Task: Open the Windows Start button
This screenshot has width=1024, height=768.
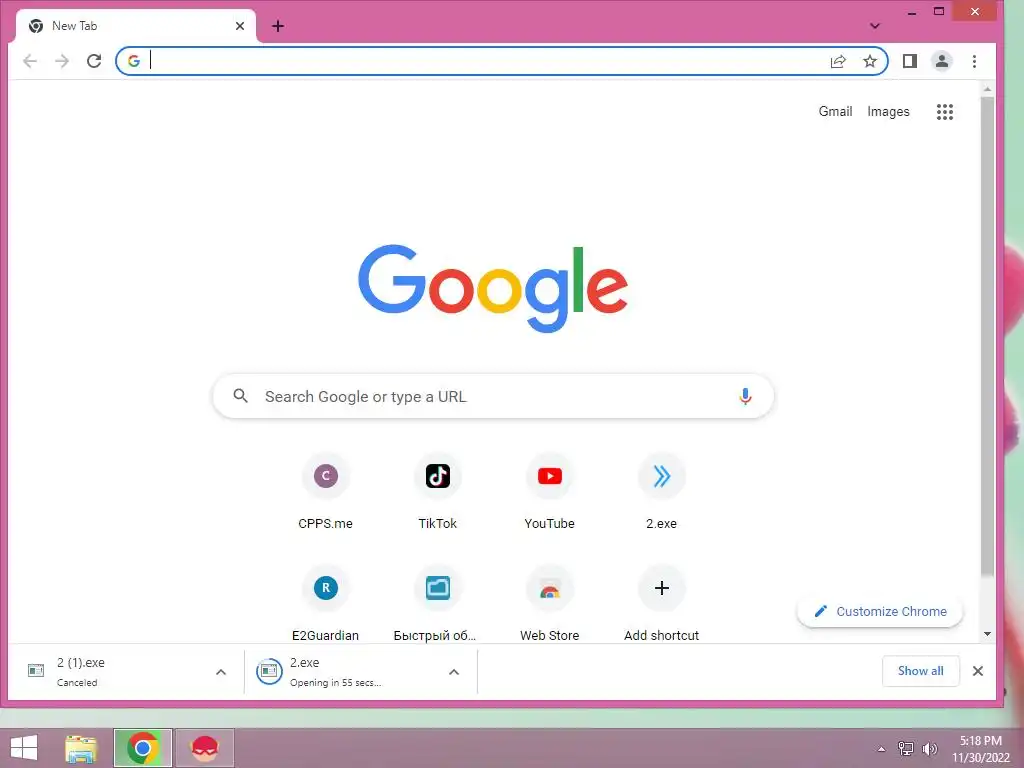Action: click(24, 748)
